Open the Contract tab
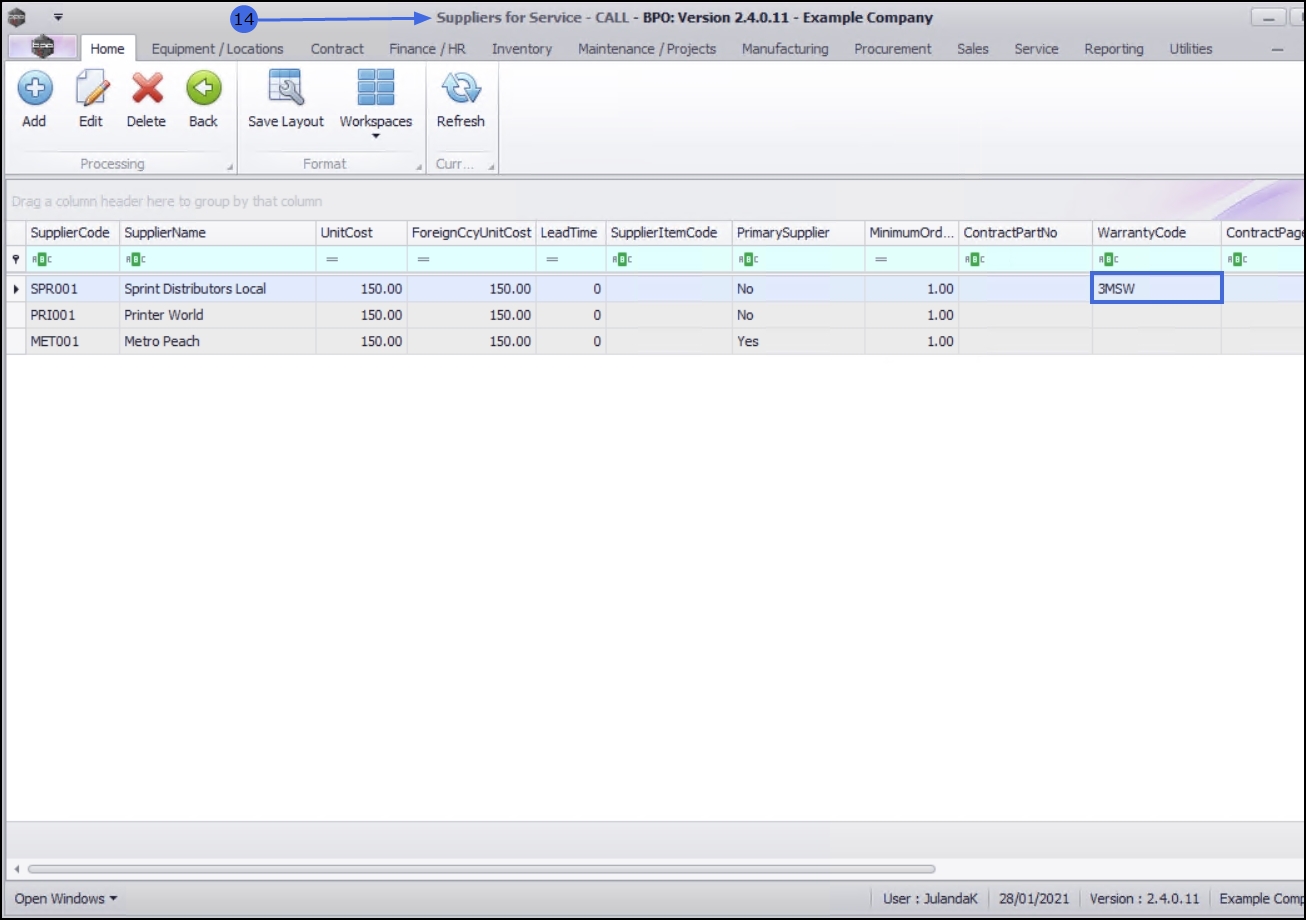1306x920 pixels. [337, 48]
